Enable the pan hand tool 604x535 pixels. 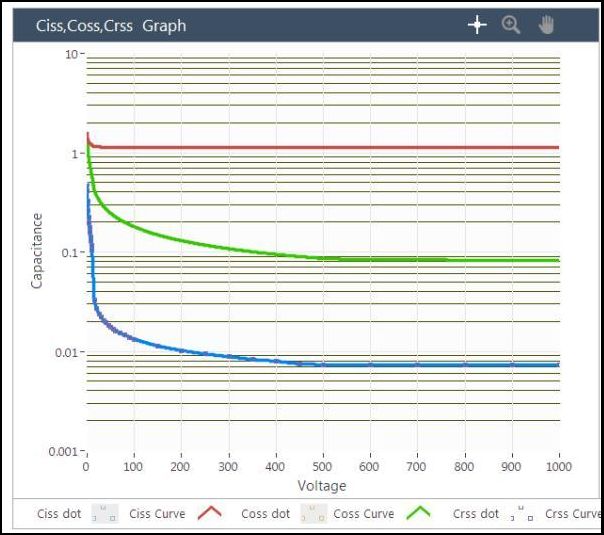coord(546,25)
